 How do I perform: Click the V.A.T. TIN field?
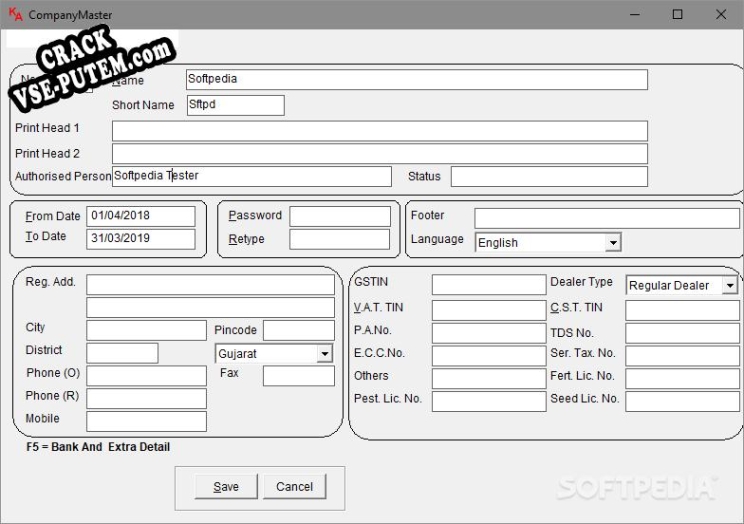[489, 310]
